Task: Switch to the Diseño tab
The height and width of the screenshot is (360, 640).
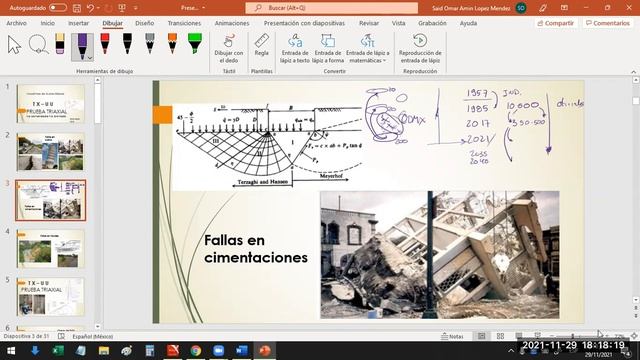Action: (x=144, y=23)
